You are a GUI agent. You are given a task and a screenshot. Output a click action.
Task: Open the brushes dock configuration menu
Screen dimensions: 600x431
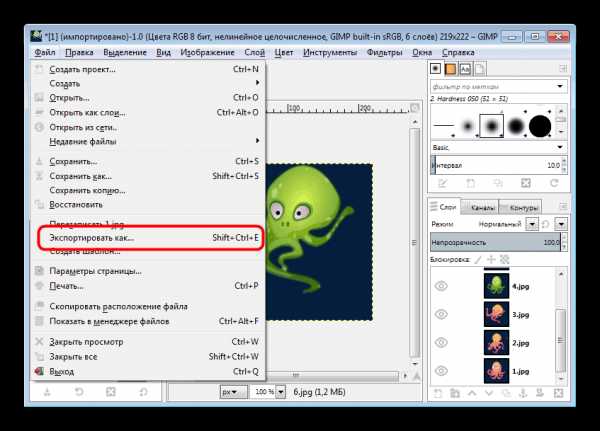[x=563, y=69]
